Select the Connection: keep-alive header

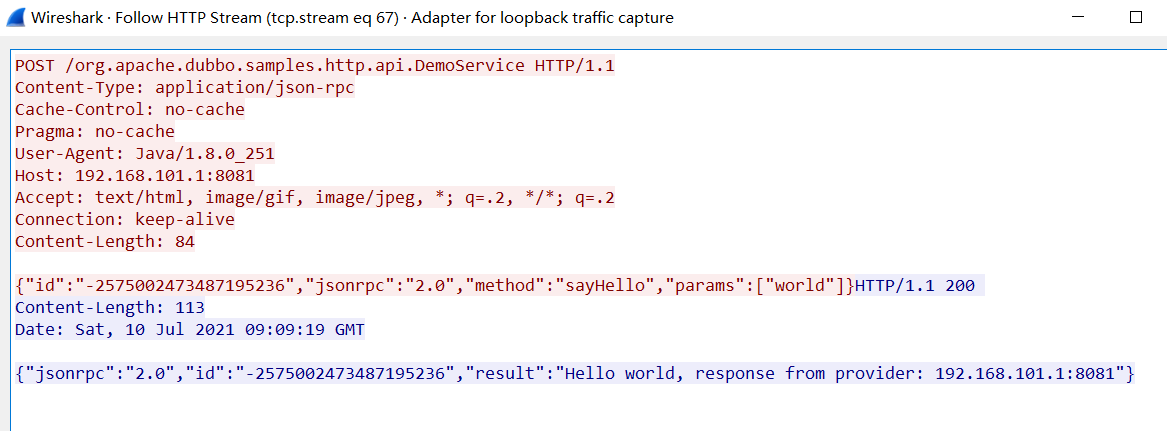[124, 220]
